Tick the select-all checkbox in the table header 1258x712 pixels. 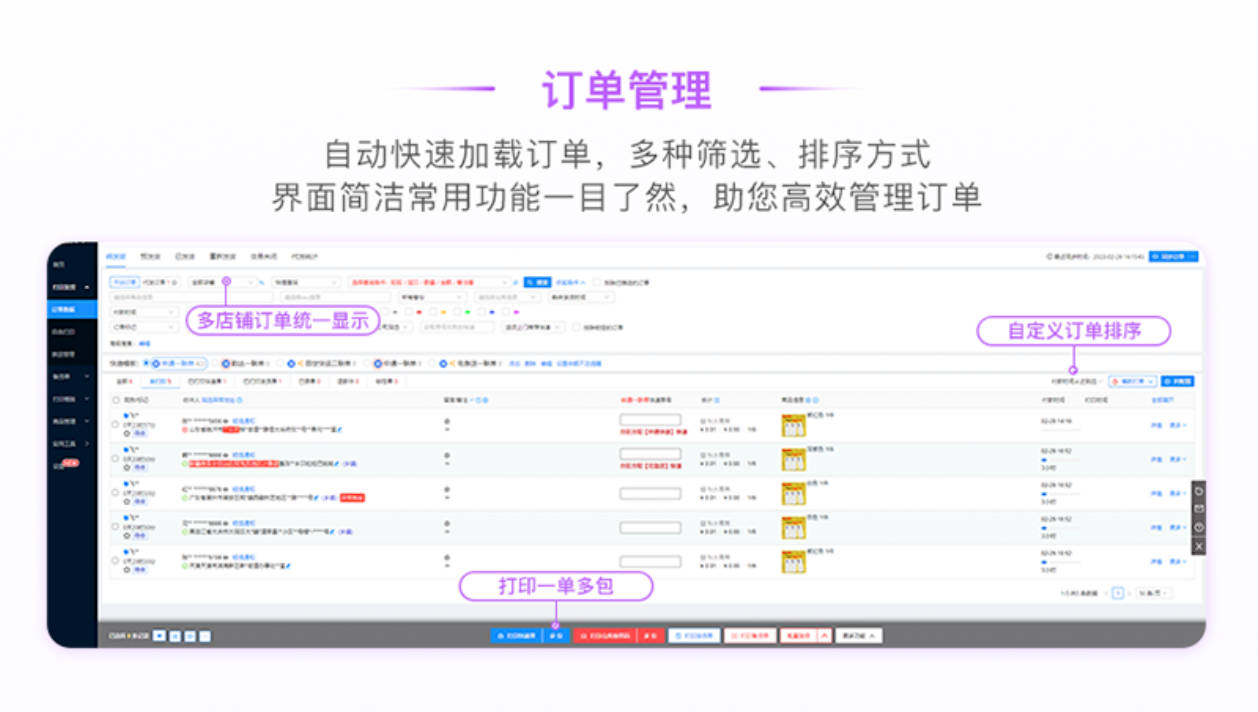pos(116,400)
